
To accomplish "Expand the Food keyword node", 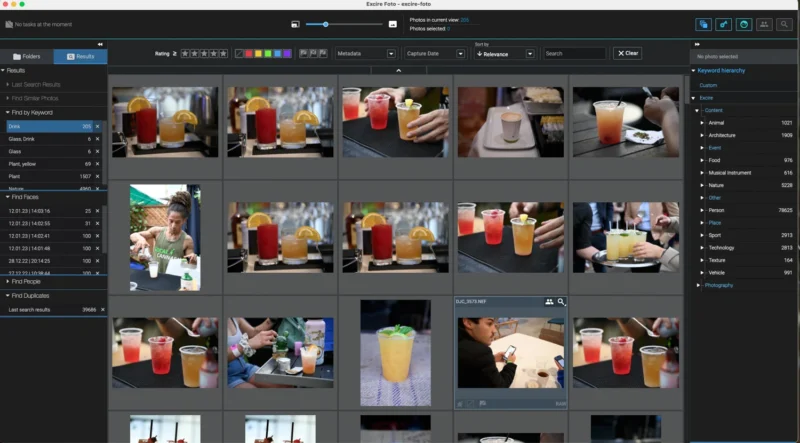I will [702, 160].
